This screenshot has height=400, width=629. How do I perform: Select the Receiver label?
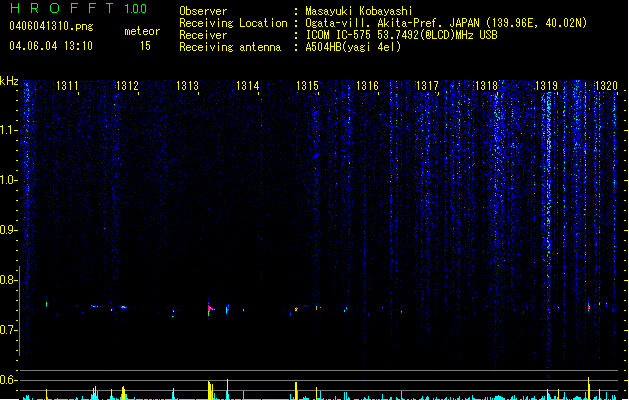[203, 35]
